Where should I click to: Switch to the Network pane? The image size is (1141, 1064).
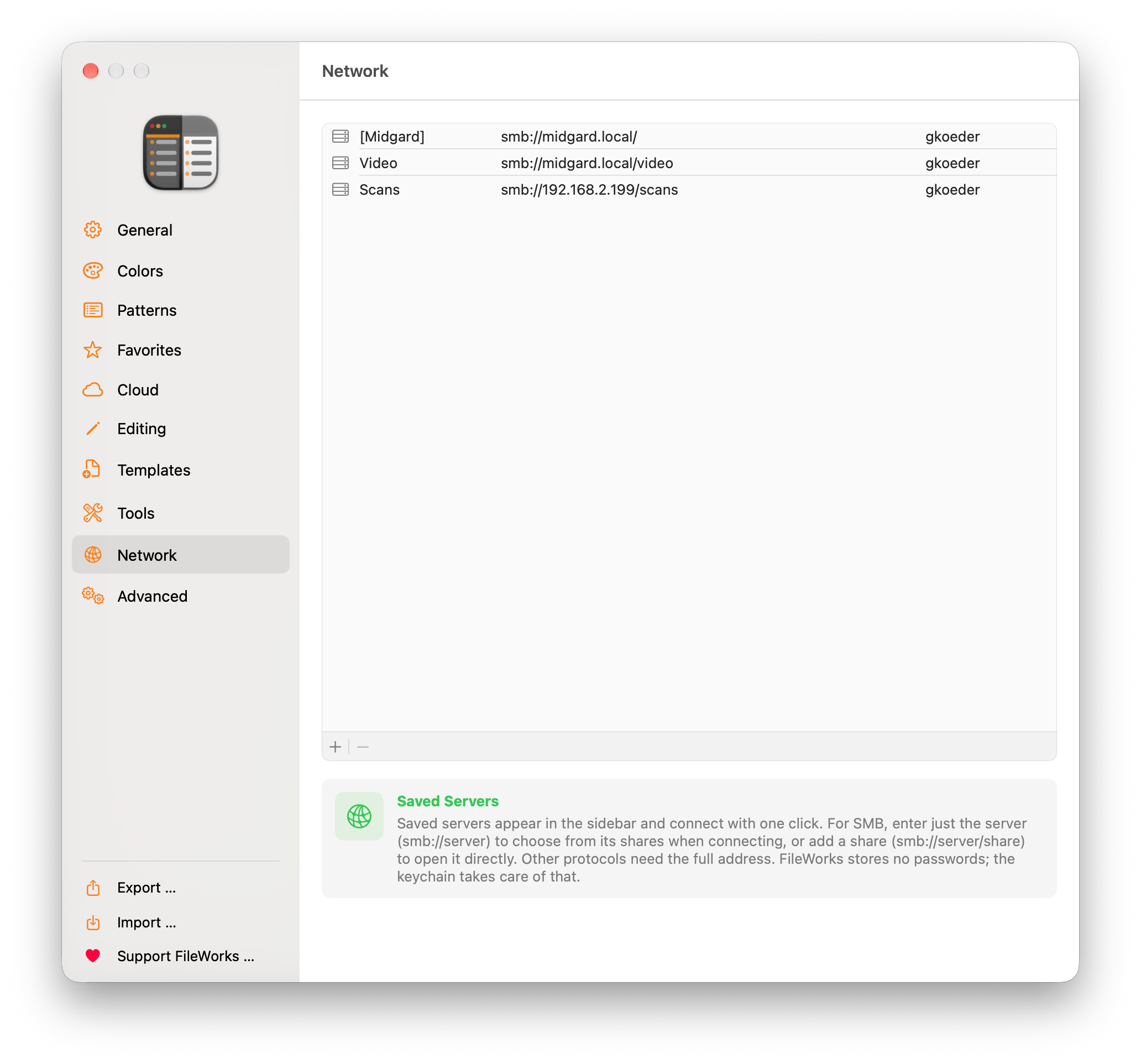coord(181,555)
